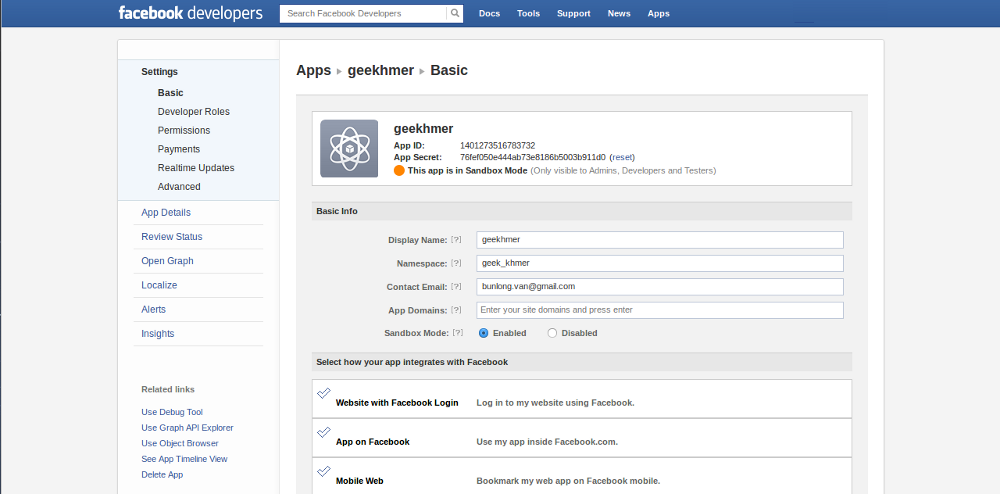
Task: Click reset link for App Secret
Action: pyautogui.click(x=622, y=157)
